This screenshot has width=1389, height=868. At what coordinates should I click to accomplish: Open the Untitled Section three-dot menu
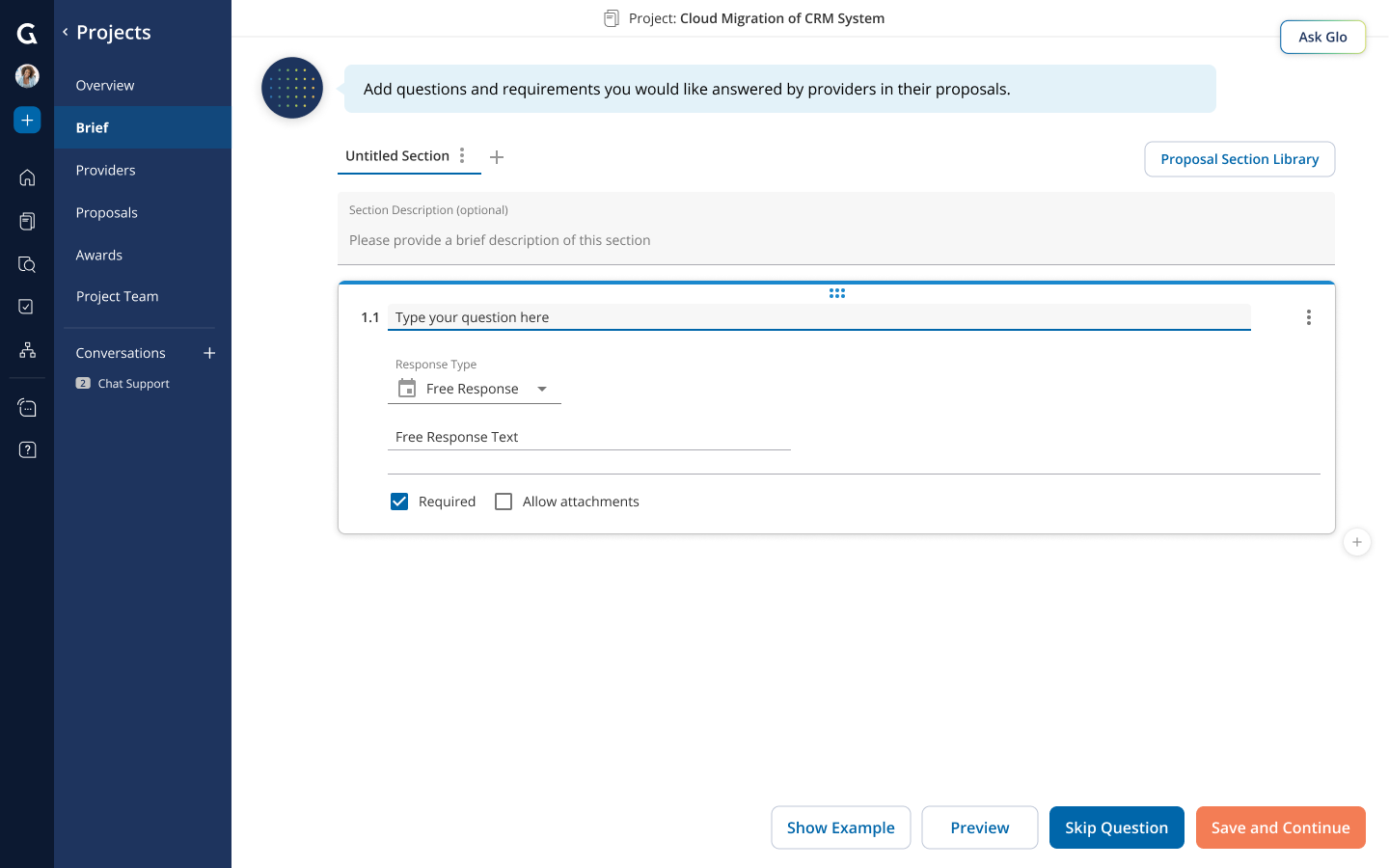463,154
